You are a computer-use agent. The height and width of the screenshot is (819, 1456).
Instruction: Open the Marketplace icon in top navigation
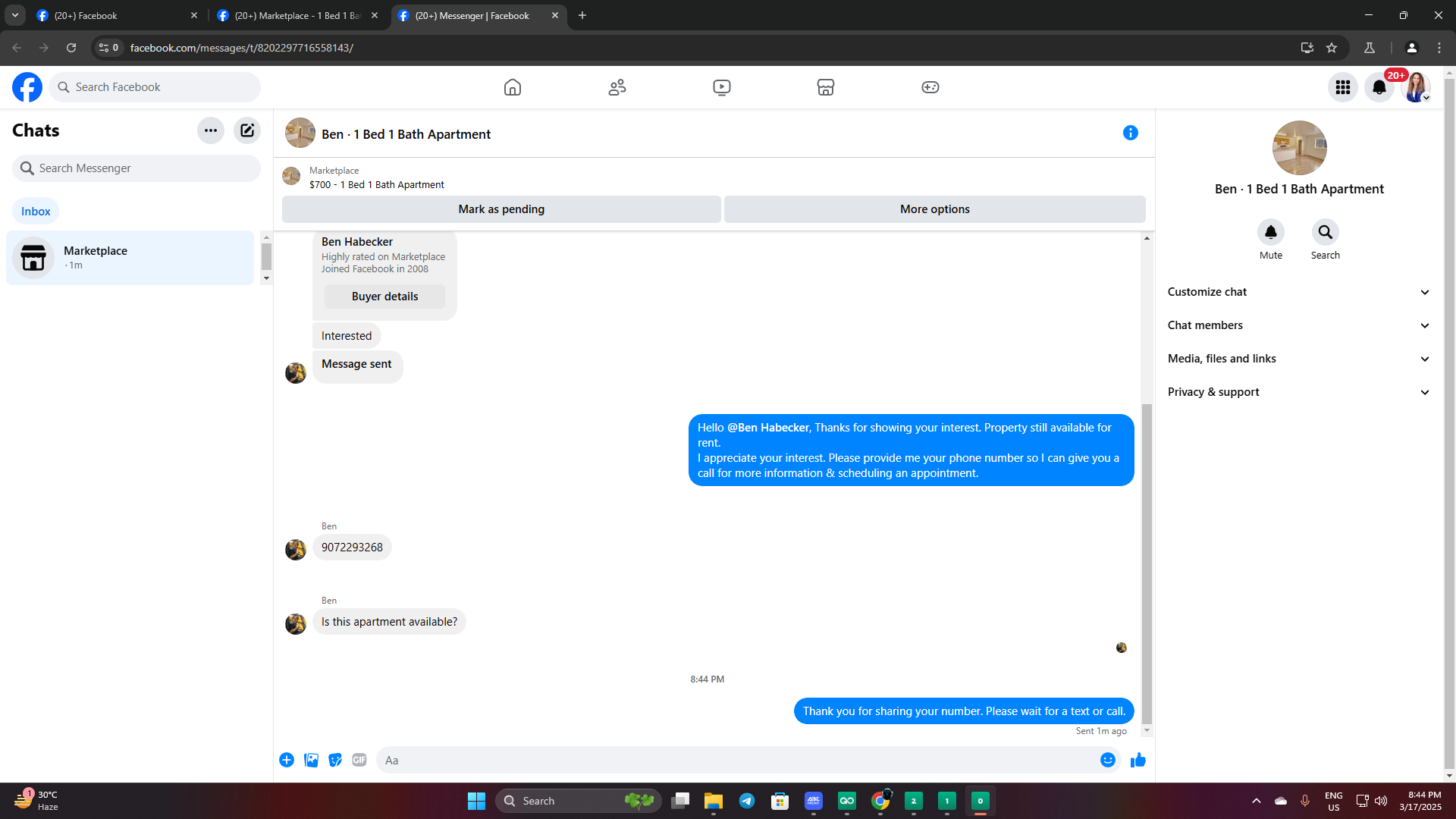(x=826, y=87)
